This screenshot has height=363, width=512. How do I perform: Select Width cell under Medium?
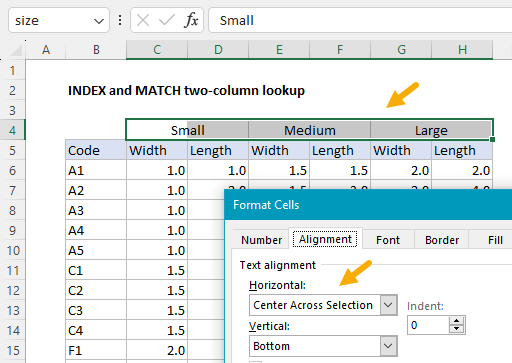[279, 150]
